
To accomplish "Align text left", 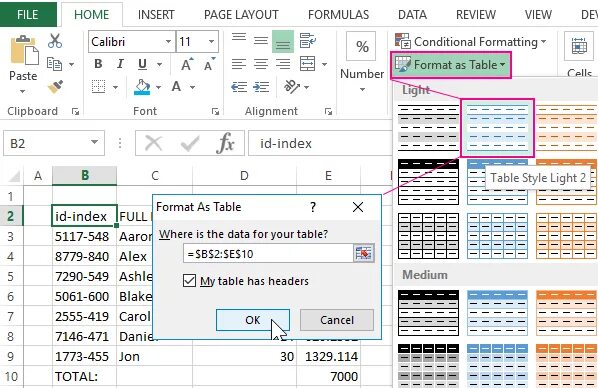I will tap(239, 64).
